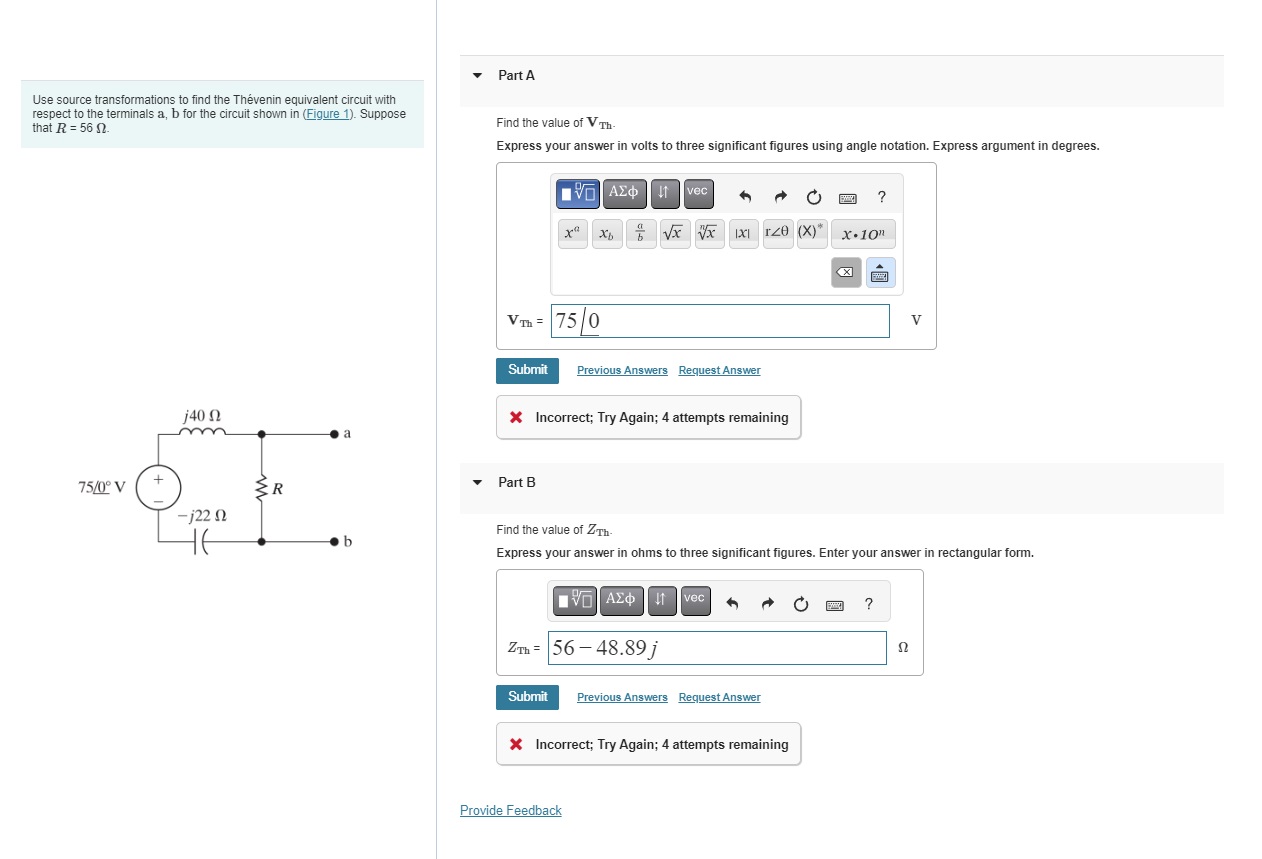Click the x•10^n scientific notation icon

coord(861,233)
